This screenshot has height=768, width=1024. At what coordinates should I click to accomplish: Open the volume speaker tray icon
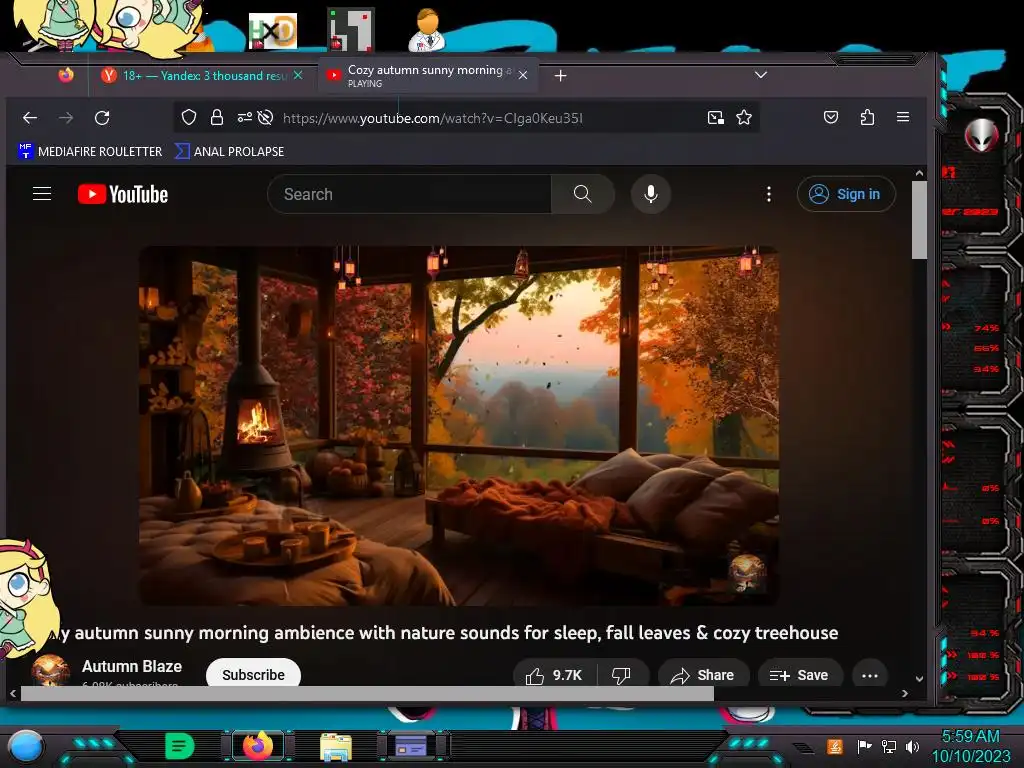tap(912, 746)
